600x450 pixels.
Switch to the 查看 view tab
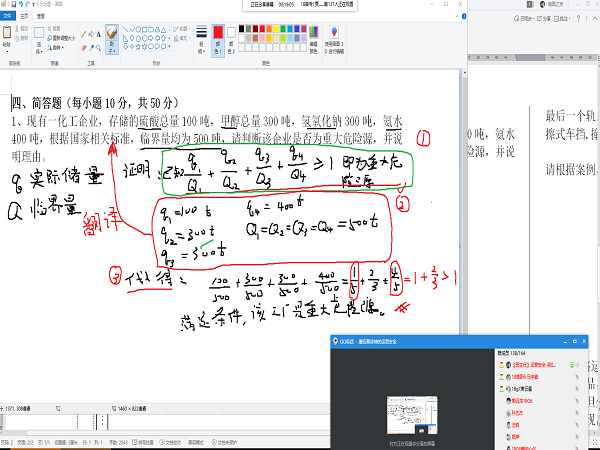(40, 17)
